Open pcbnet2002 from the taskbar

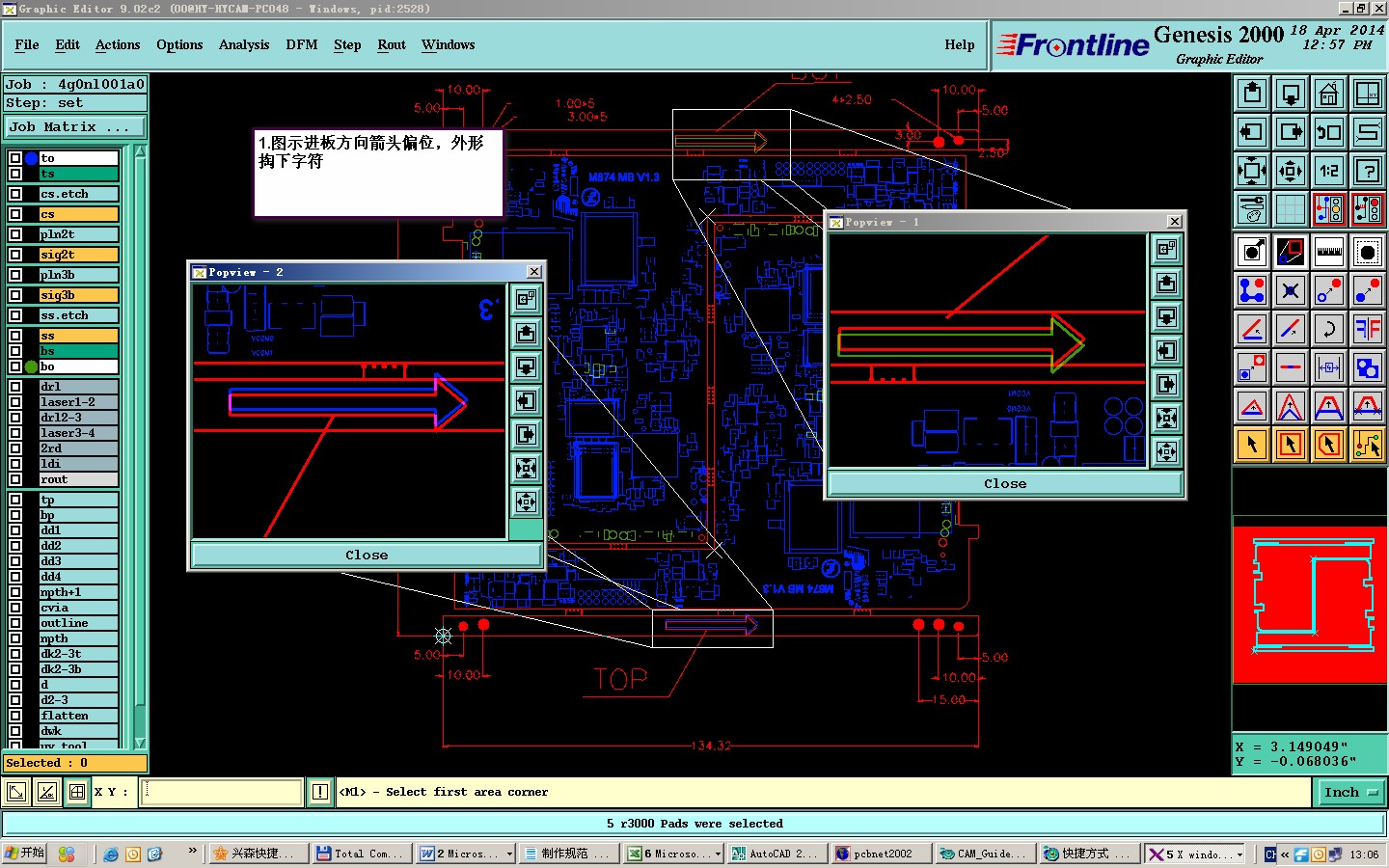tap(882, 854)
